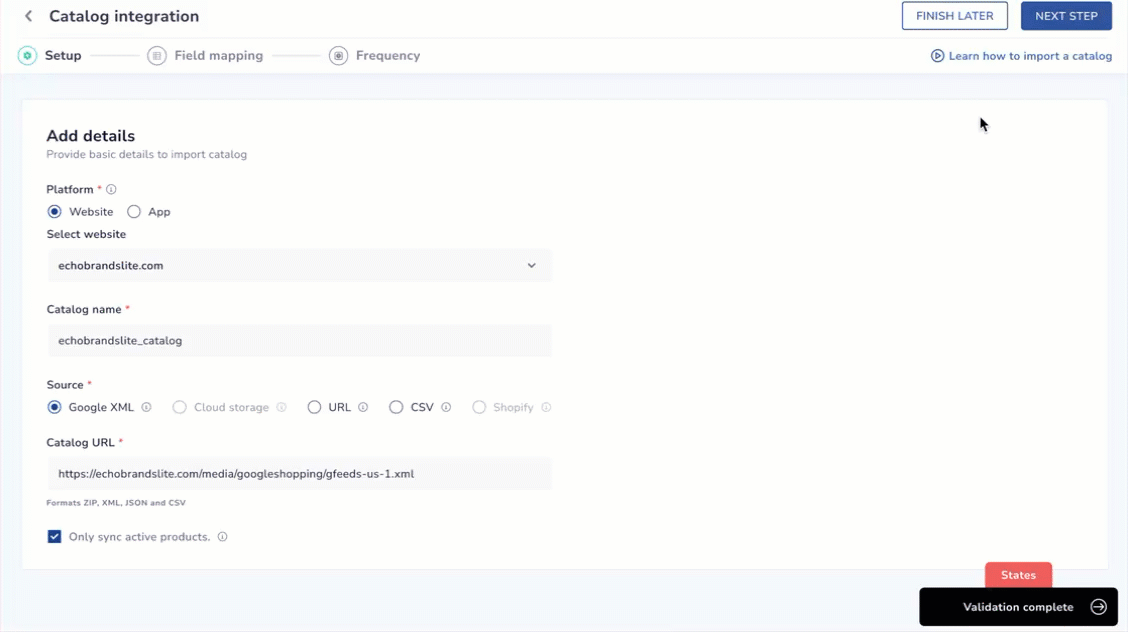Open the URL source info icon

coord(363,407)
